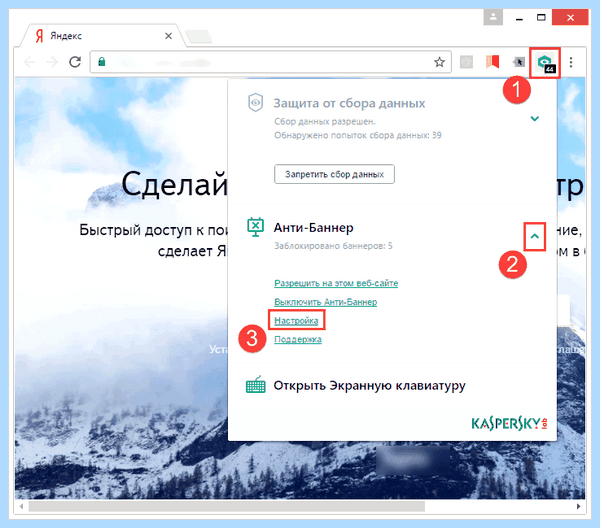
Task: Open the Kaspersky Protection extension icon
Action: 545,63
